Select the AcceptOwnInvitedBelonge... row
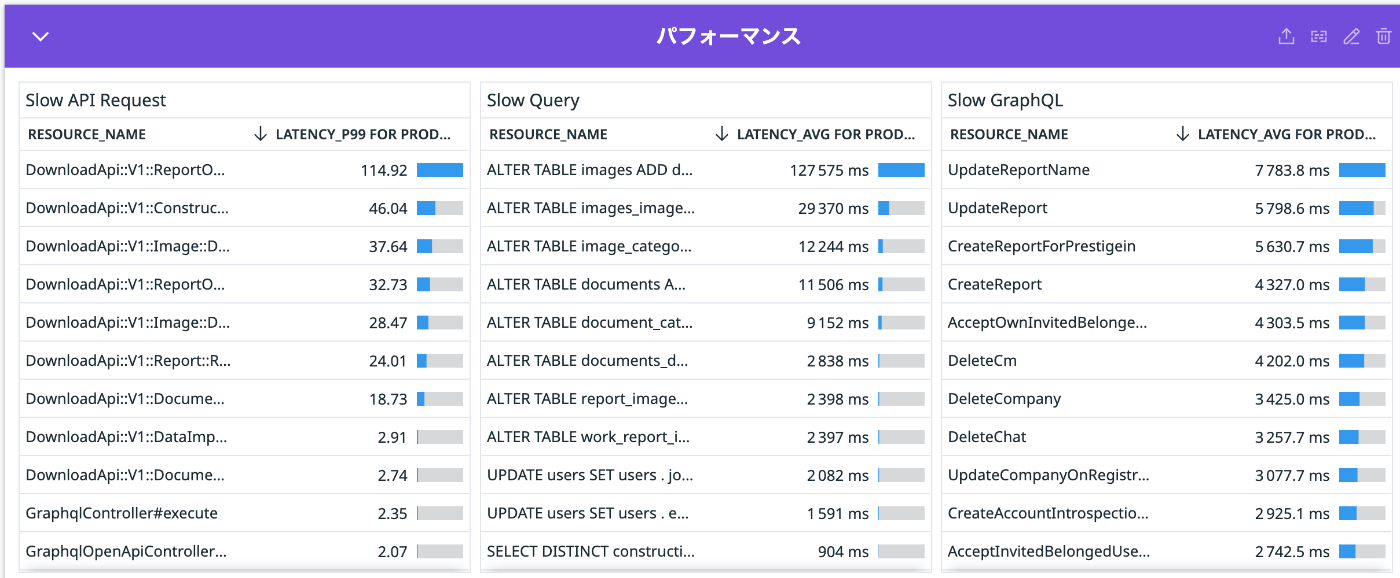This screenshot has width=1400, height=578. (1167, 323)
